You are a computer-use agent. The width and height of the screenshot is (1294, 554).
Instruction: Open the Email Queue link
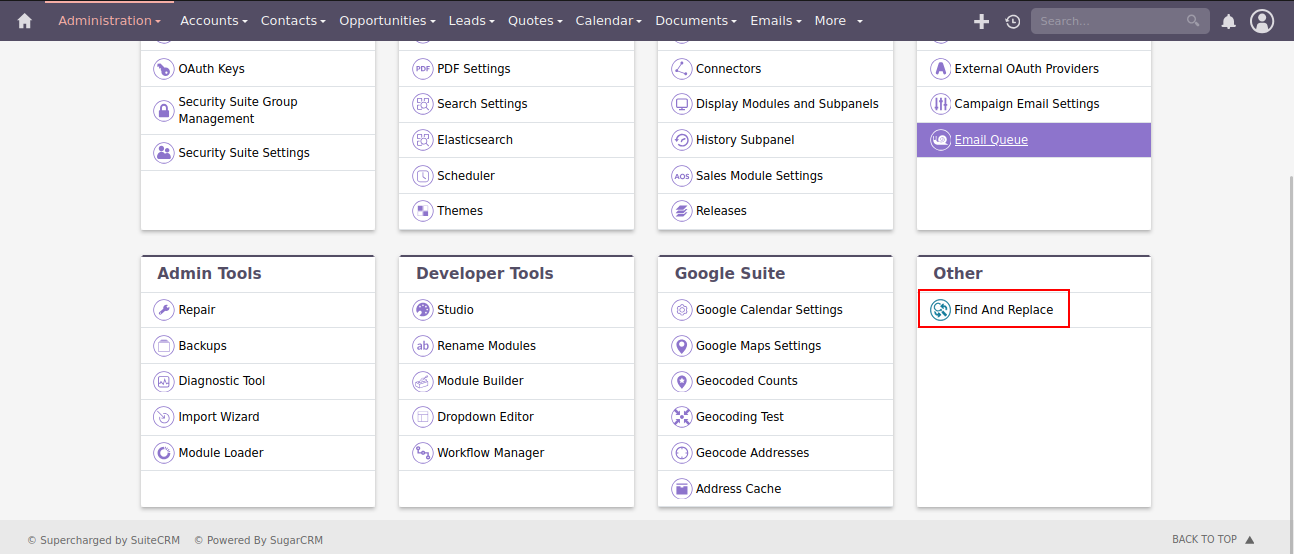[990, 140]
